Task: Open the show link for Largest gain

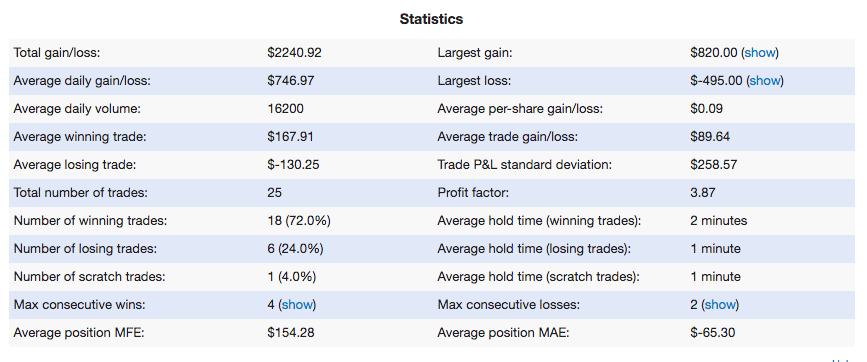Action: click(x=760, y=53)
